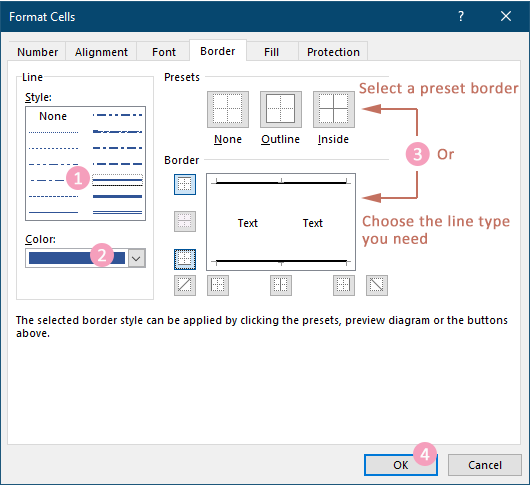Select None in the line Style list

(x=53, y=116)
